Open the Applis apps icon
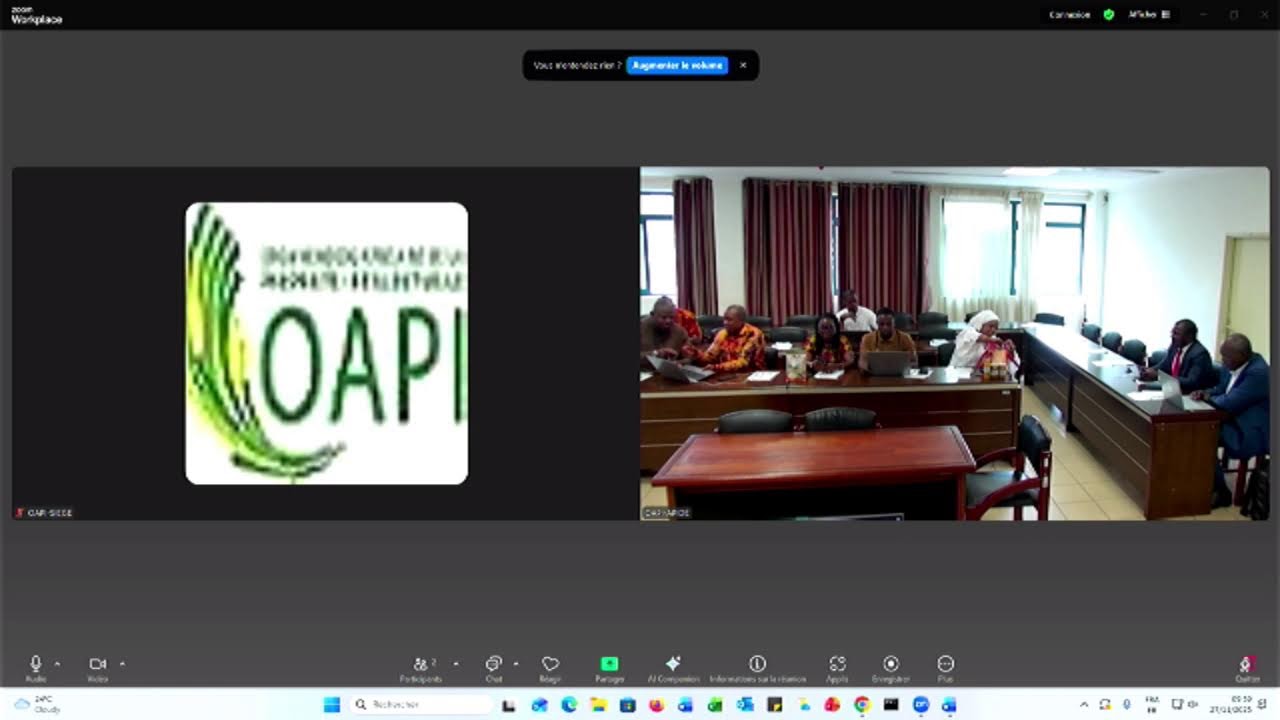 click(837, 668)
